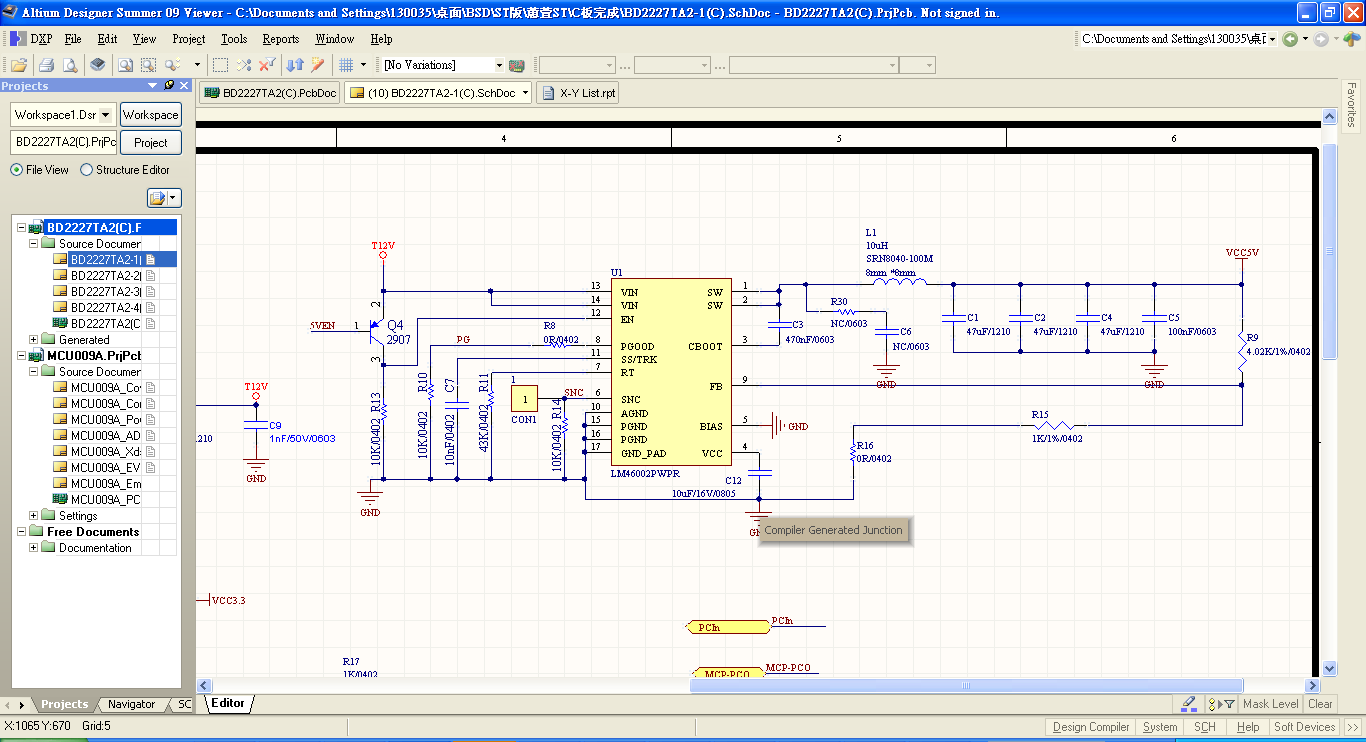Collapse the Free Documents node

click(21, 532)
